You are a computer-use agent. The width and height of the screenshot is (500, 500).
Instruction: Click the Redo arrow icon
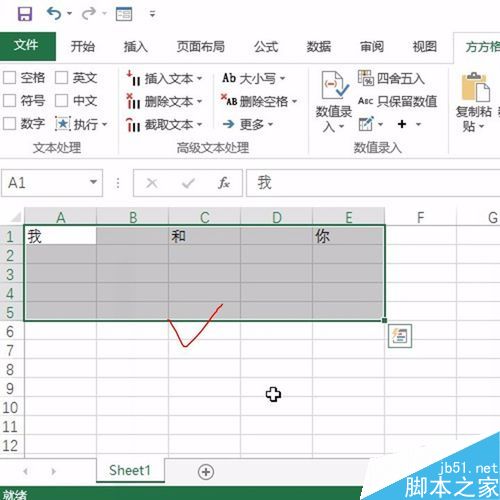point(89,14)
